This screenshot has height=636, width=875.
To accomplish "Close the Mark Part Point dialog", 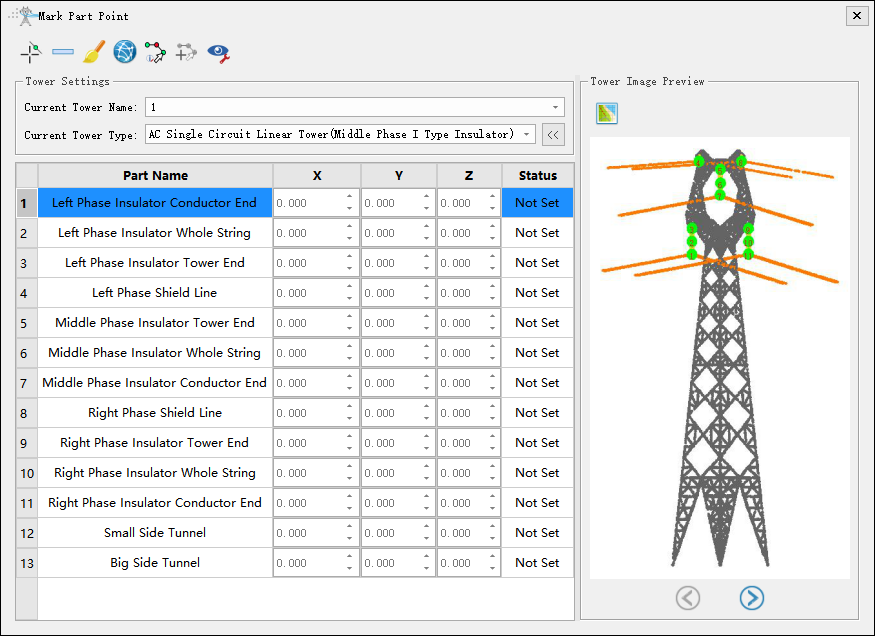I will pos(857,16).
